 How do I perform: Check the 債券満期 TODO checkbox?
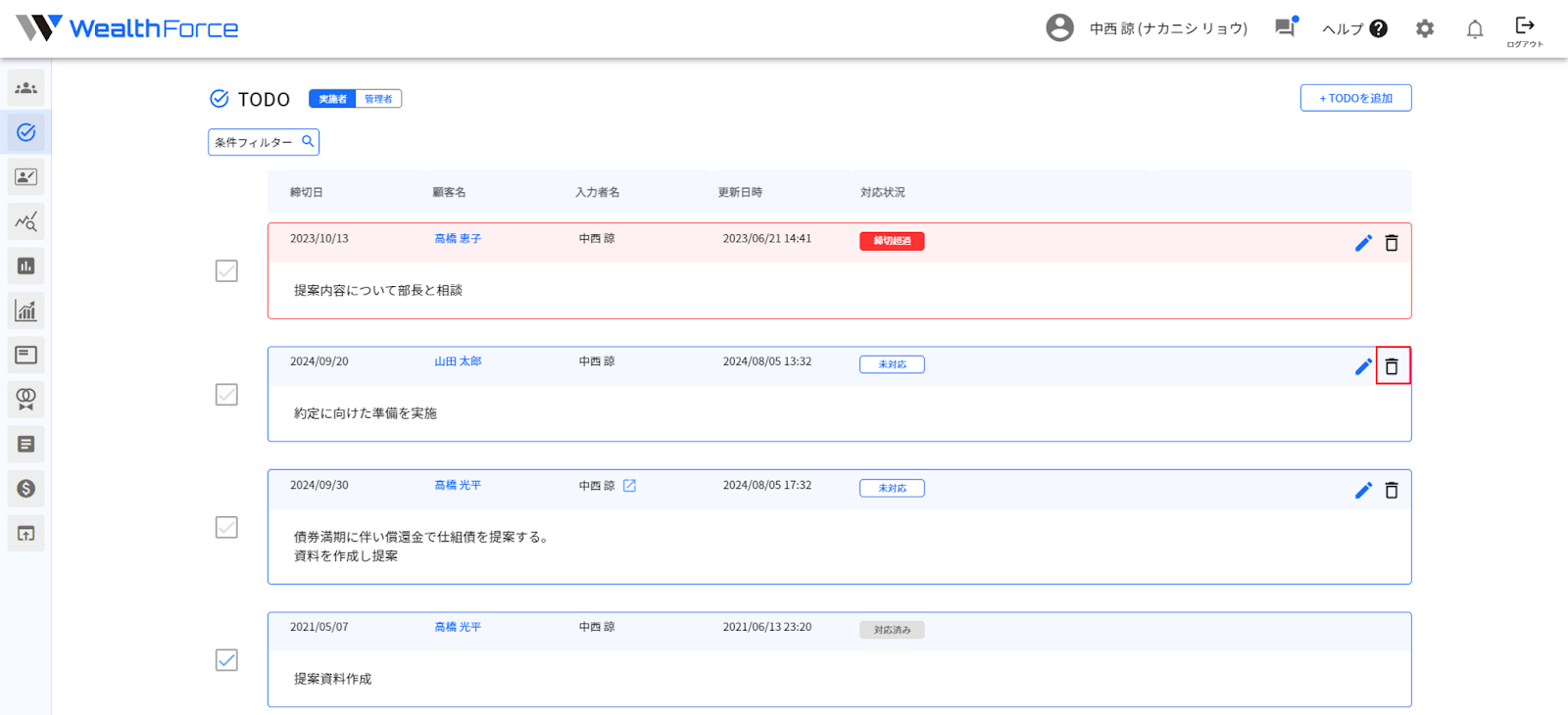pos(226,527)
